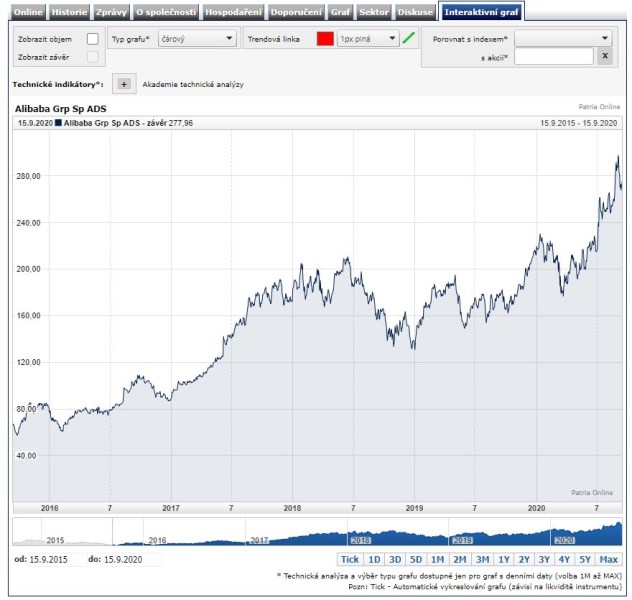The image size is (632, 600).
Task: Open the Hospodaření tab
Action: coord(234,12)
